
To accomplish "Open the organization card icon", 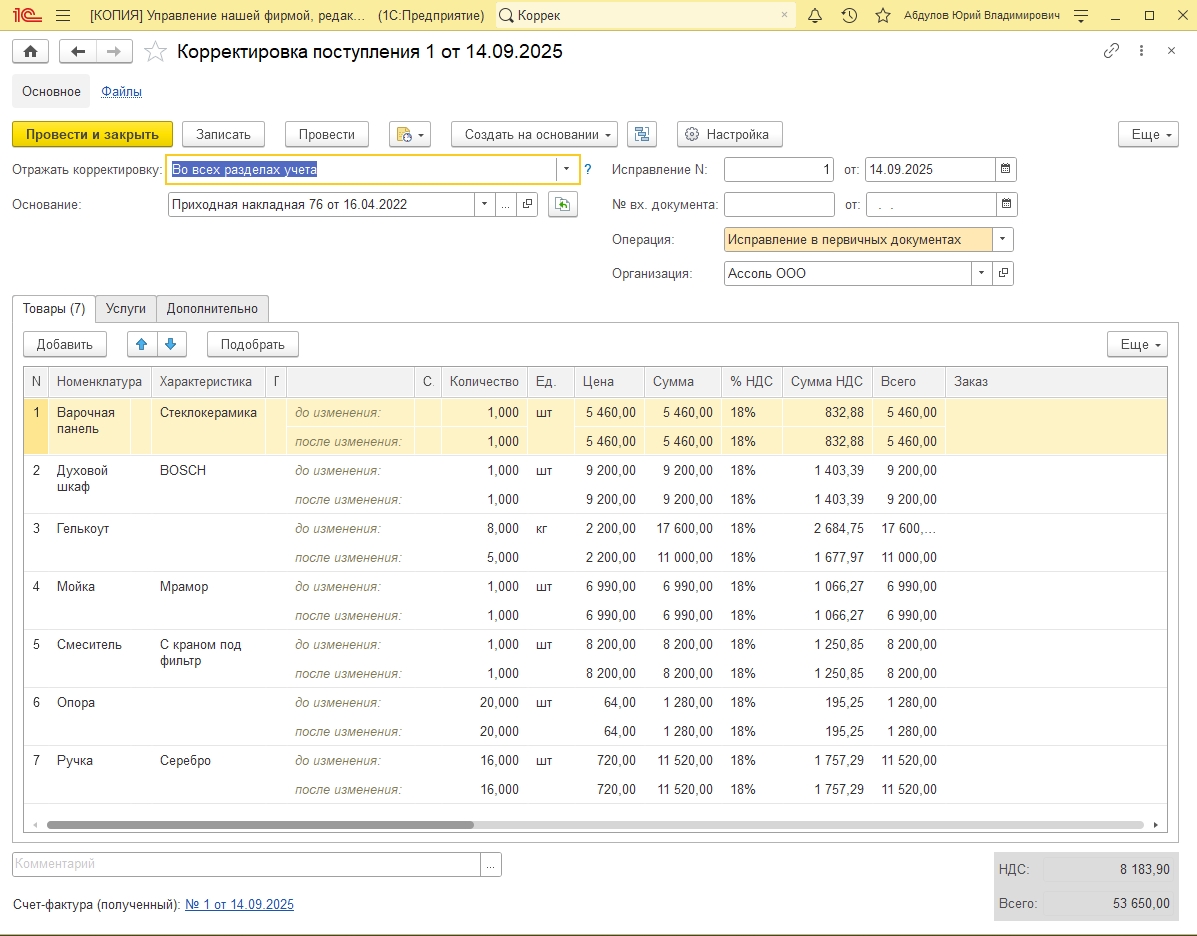I will pyautogui.click(x=1003, y=273).
